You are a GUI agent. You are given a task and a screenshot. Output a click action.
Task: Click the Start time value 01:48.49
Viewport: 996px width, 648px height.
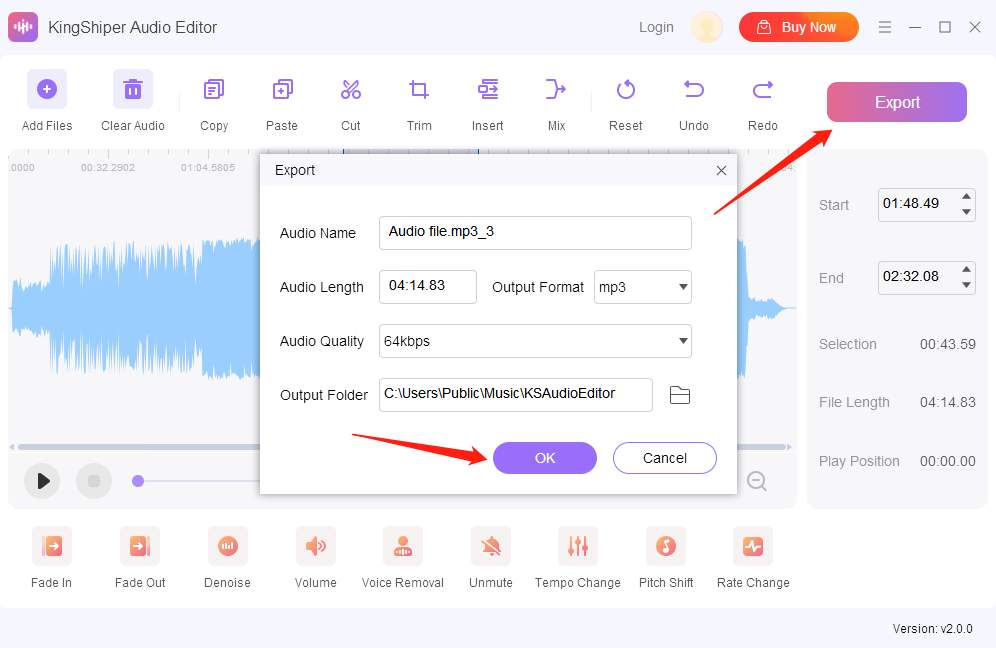coord(911,203)
